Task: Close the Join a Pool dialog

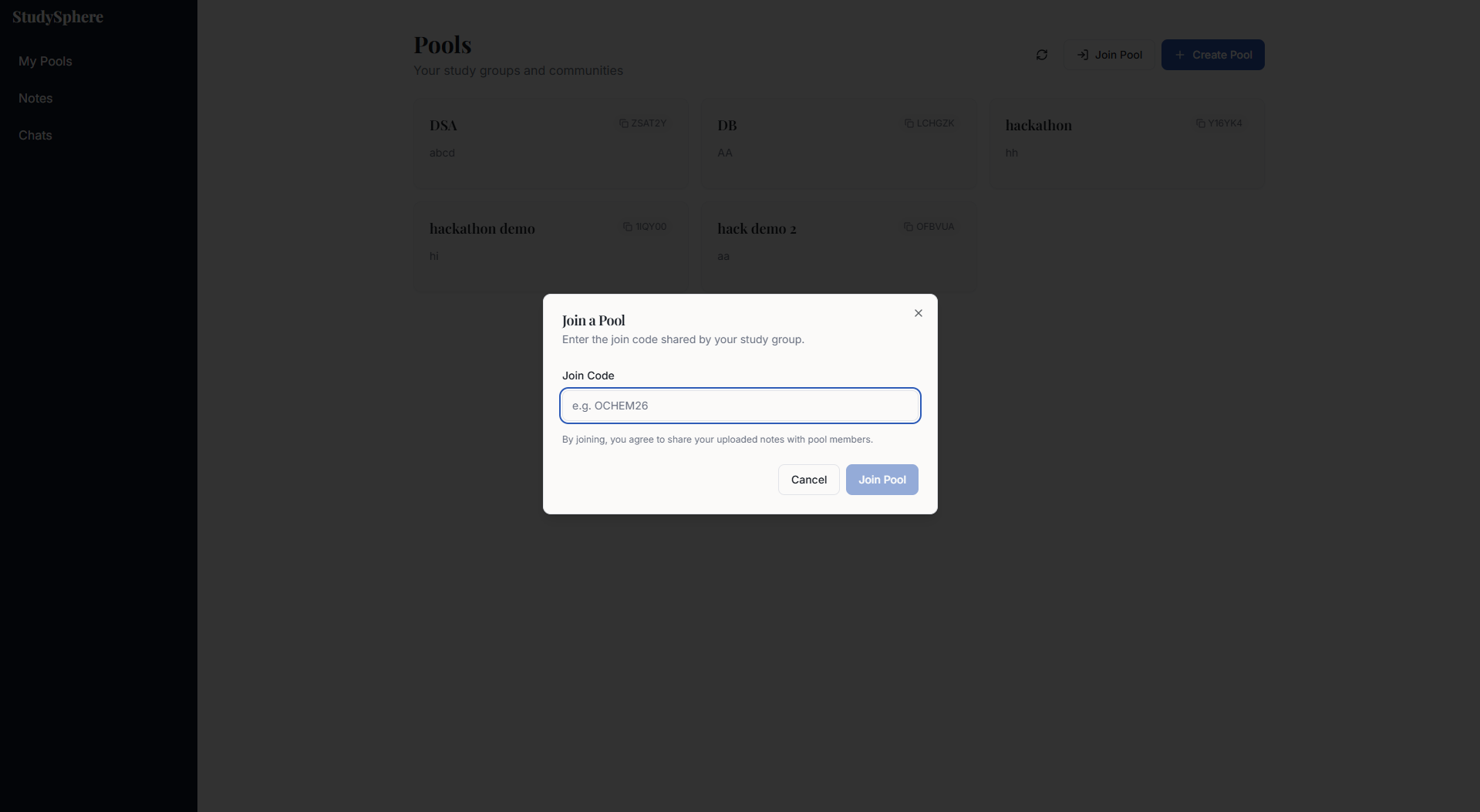Action: click(919, 313)
